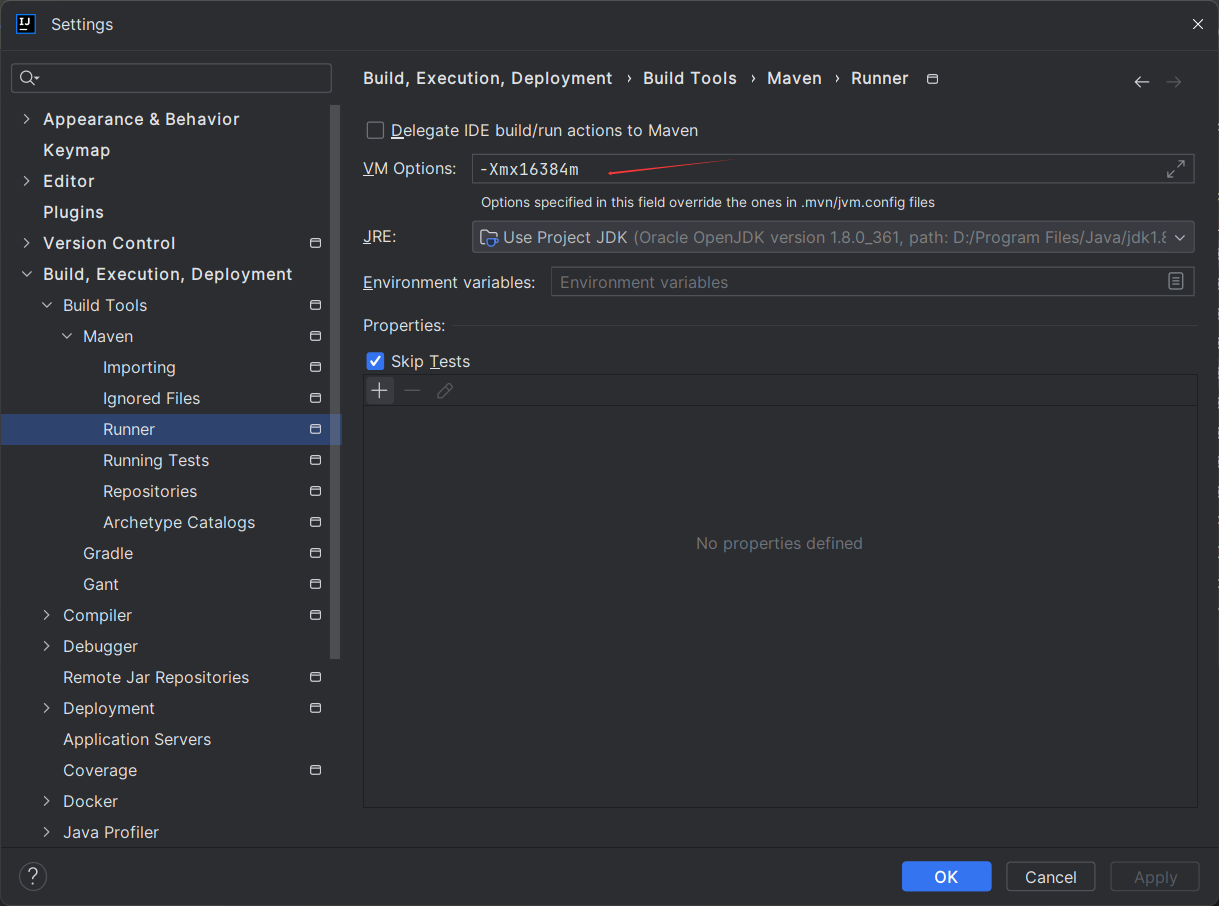
Task: Expand Appearance & Behavior section
Action: [x=26, y=119]
